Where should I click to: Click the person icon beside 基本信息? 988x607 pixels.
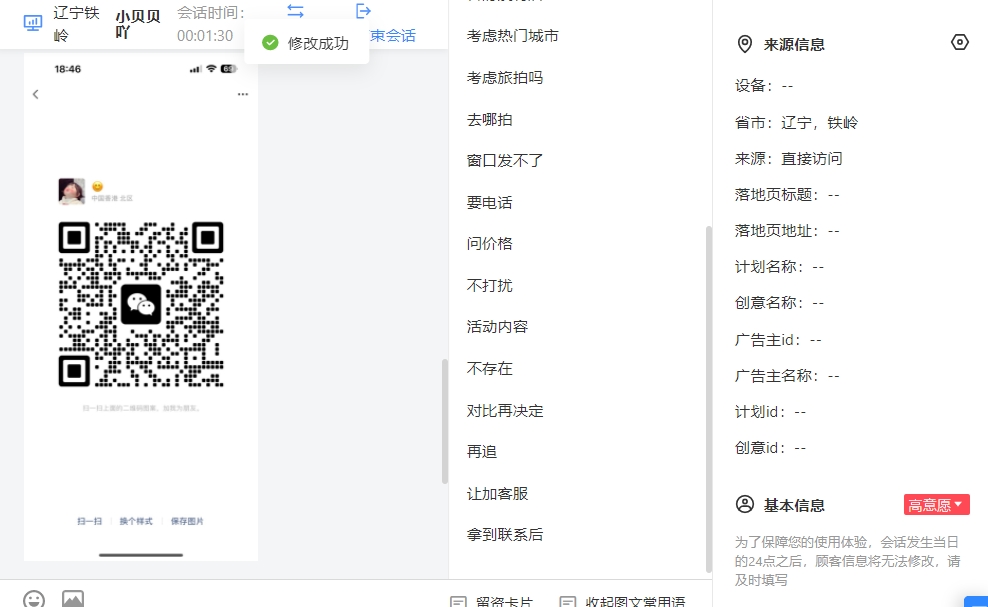coord(745,504)
